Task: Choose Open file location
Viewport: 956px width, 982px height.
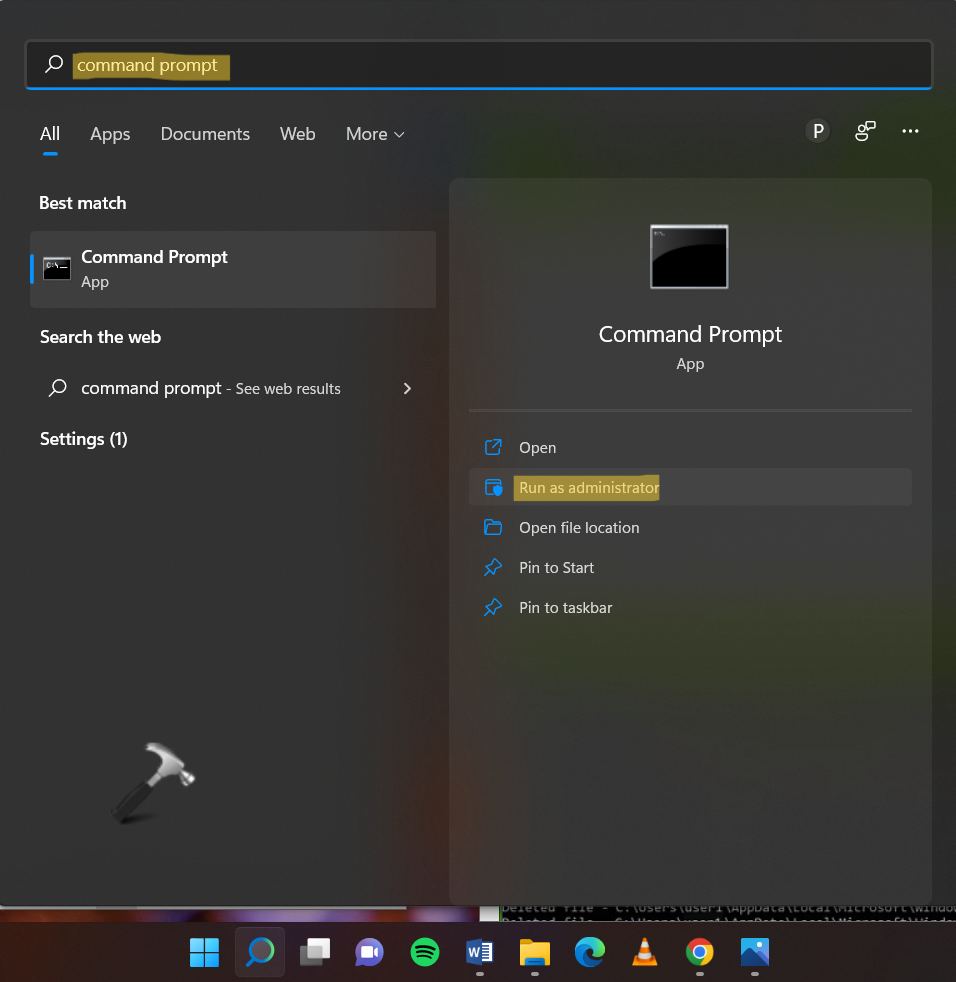Action: point(579,528)
